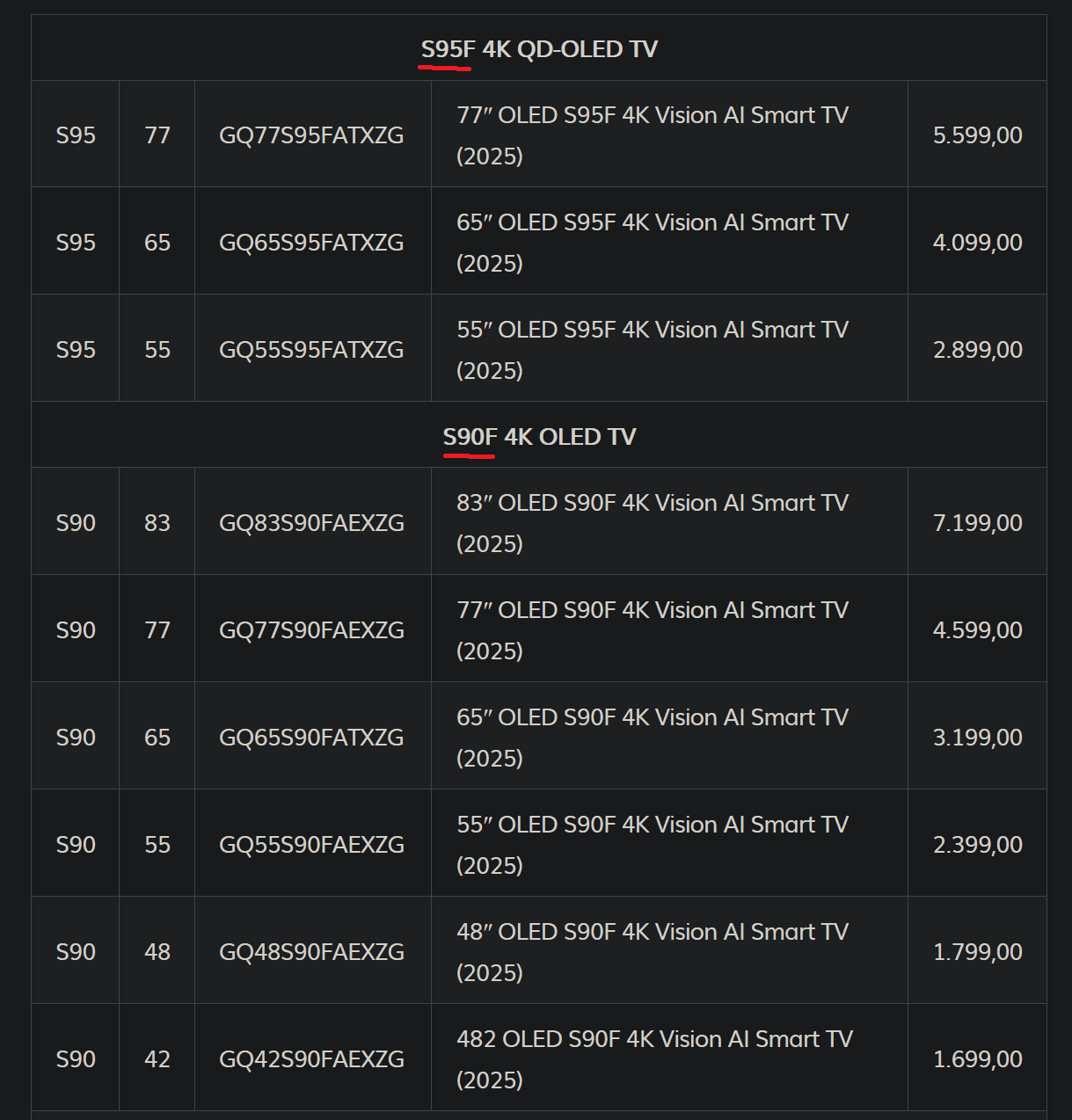Click the price 5.599,00
Viewport: 1072px width, 1120px height.
pos(977,135)
